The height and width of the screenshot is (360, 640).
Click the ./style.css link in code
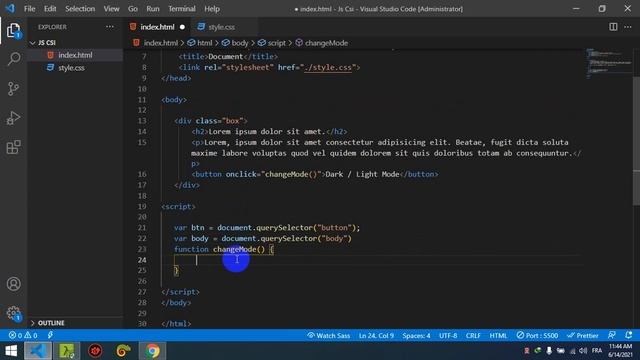point(328,67)
